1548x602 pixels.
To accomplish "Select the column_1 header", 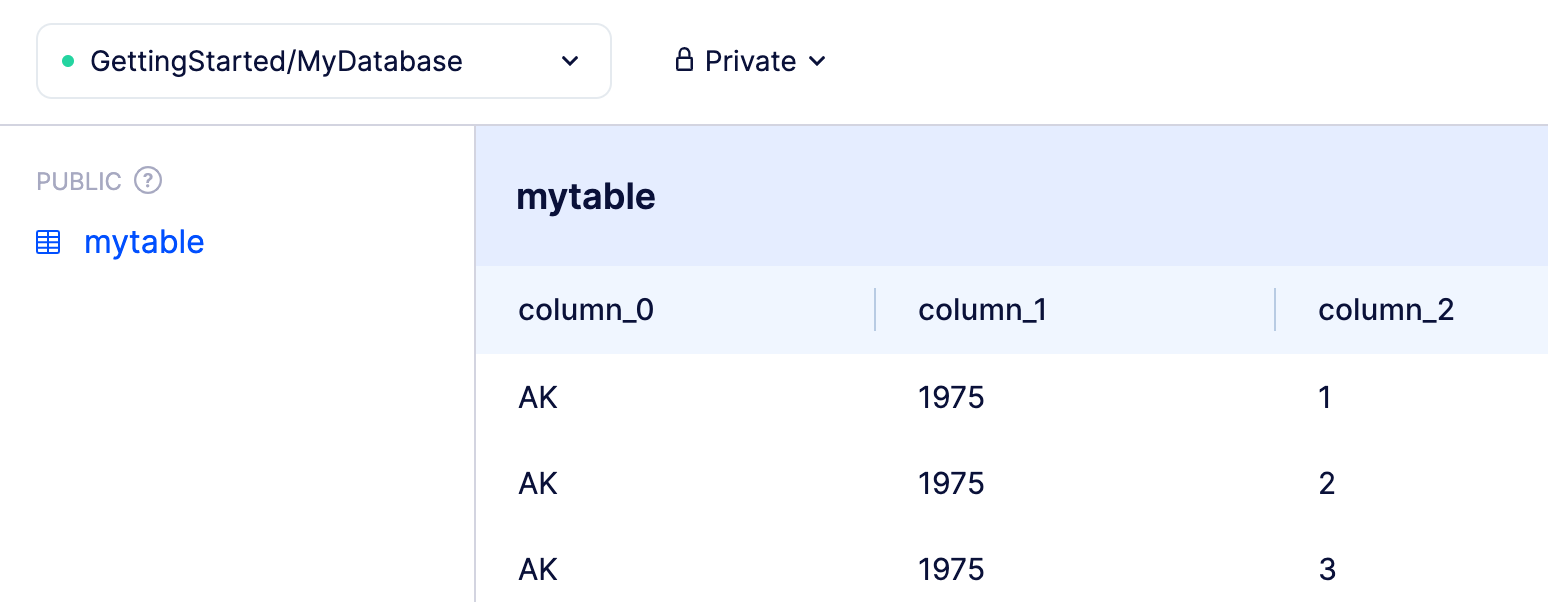I will pyautogui.click(x=982, y=310).
